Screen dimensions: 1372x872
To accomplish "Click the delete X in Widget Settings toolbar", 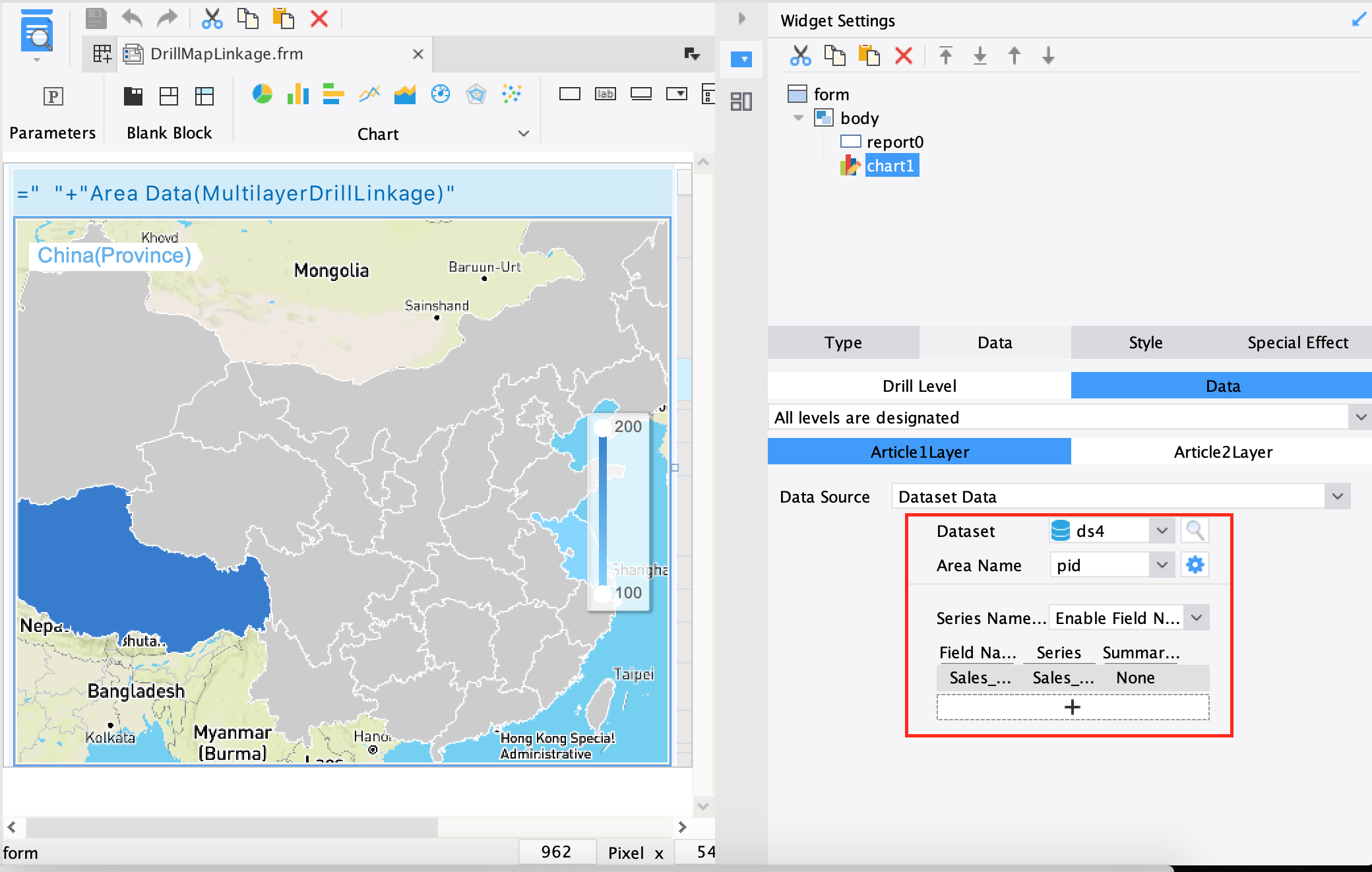I will click(904, 56).
